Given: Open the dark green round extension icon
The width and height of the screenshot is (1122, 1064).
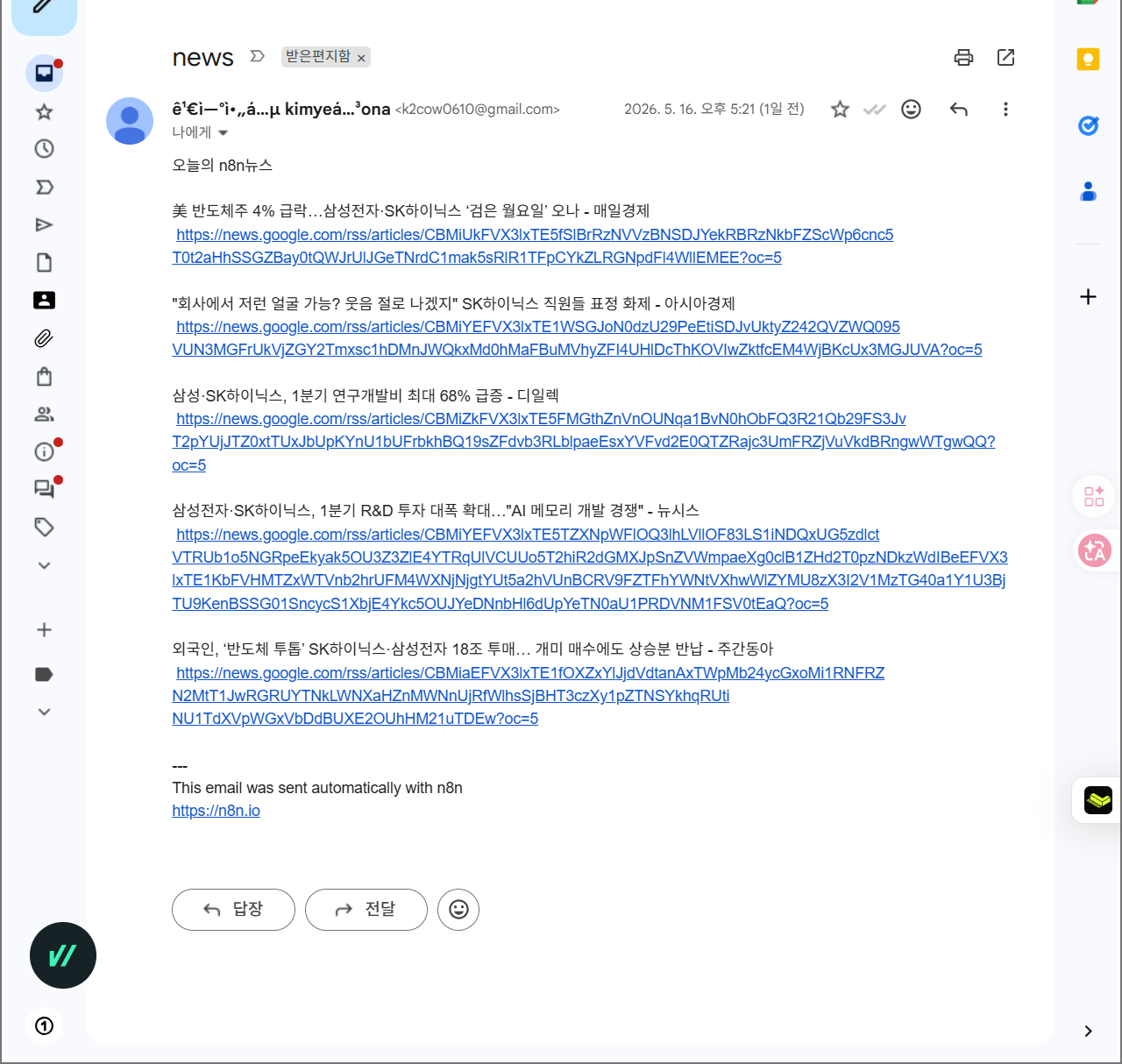Looking at the screenshot, I should coord(63,955).
